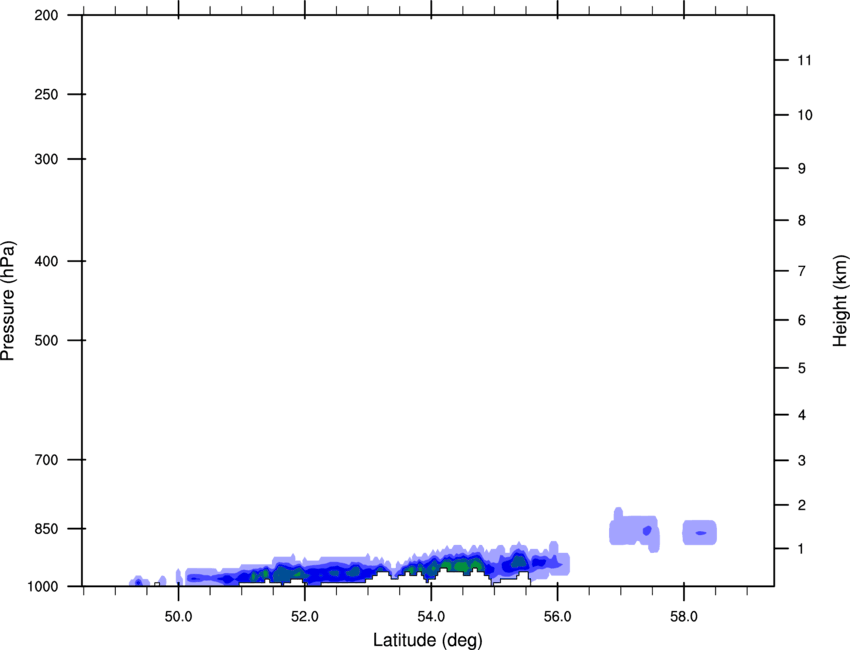Click height tick label 4

(x=802, y=415)
